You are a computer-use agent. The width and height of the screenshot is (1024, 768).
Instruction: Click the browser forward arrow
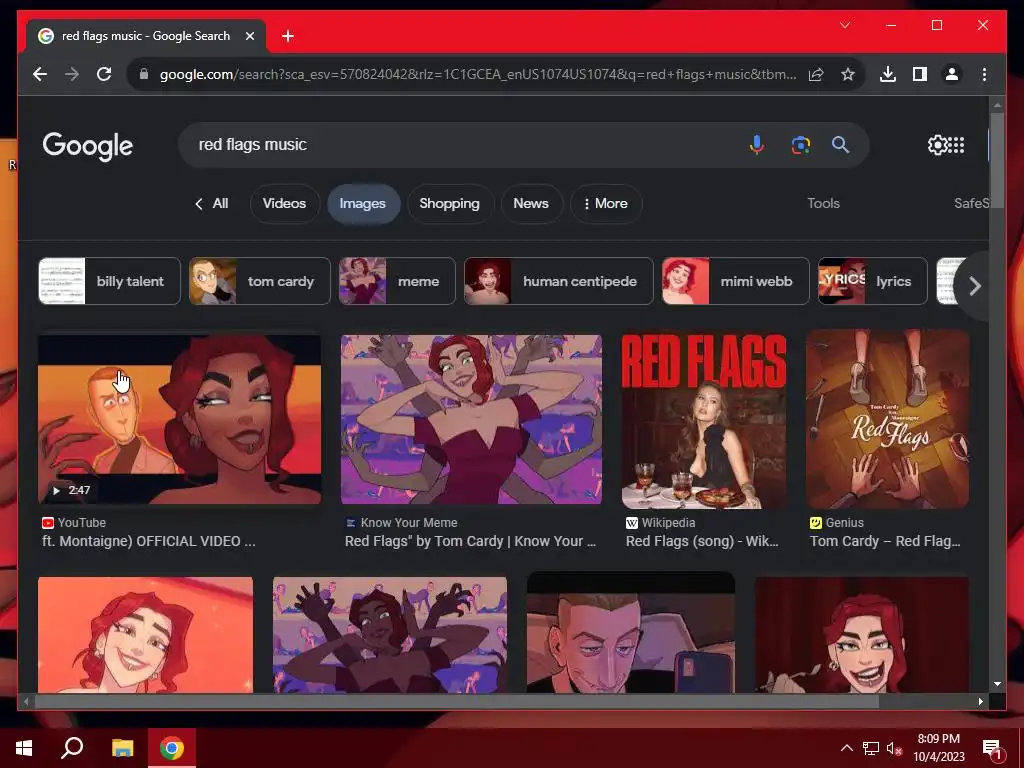72,74
